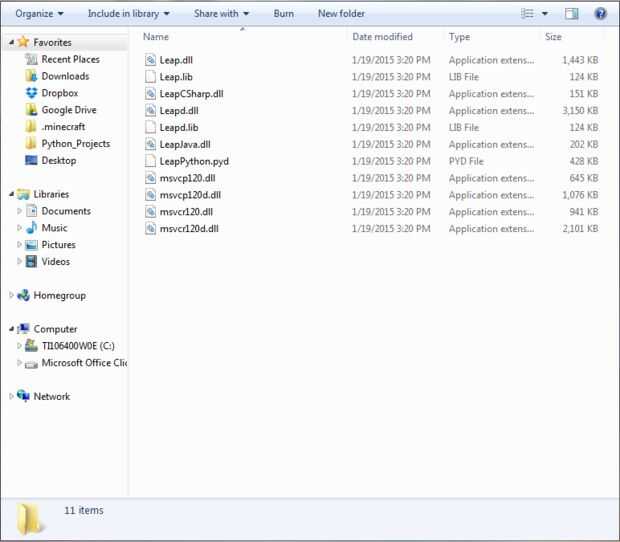The width and height of the screenshot is (620, 542).
Task: Select the msvcp120.dll file icon
Action: (150, 178)
